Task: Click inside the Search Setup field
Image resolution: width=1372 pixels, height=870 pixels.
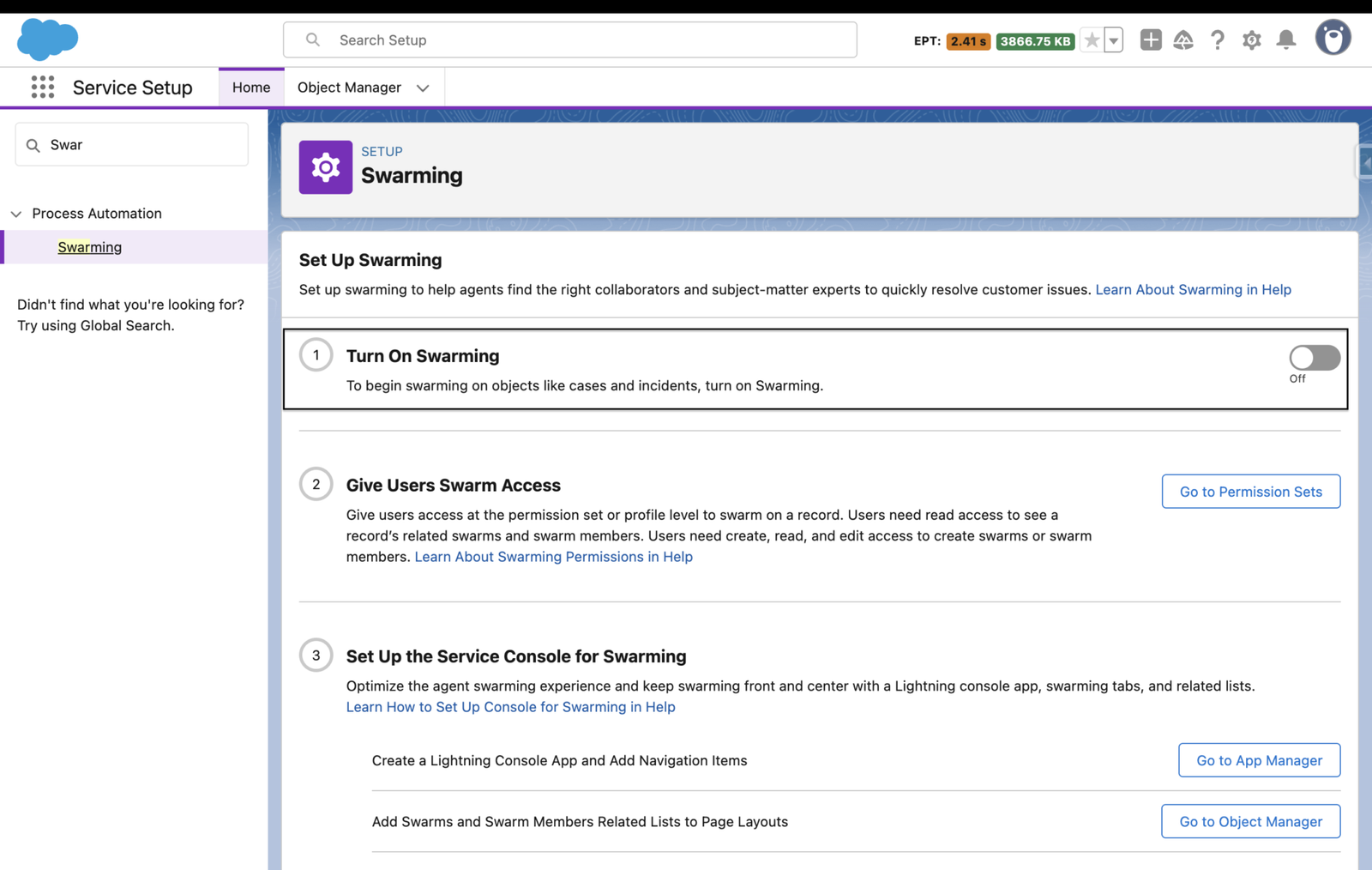Action: click(x=570, y=39)
